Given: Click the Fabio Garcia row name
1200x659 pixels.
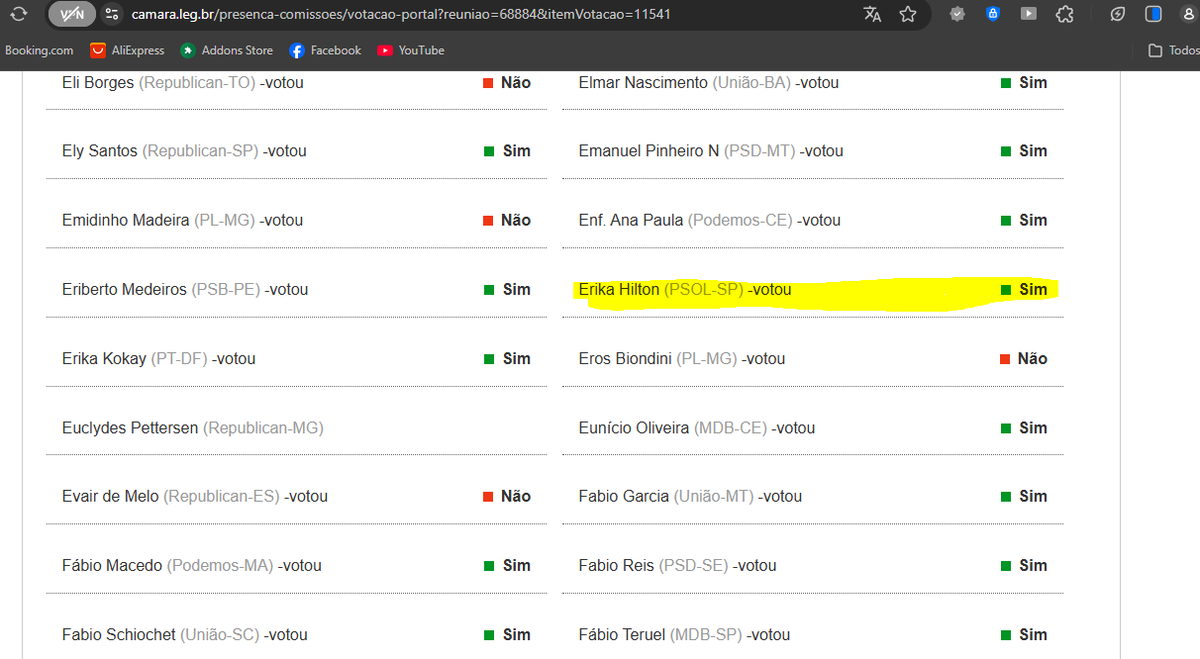Looking at the screenshot, I should coord(624,496).
